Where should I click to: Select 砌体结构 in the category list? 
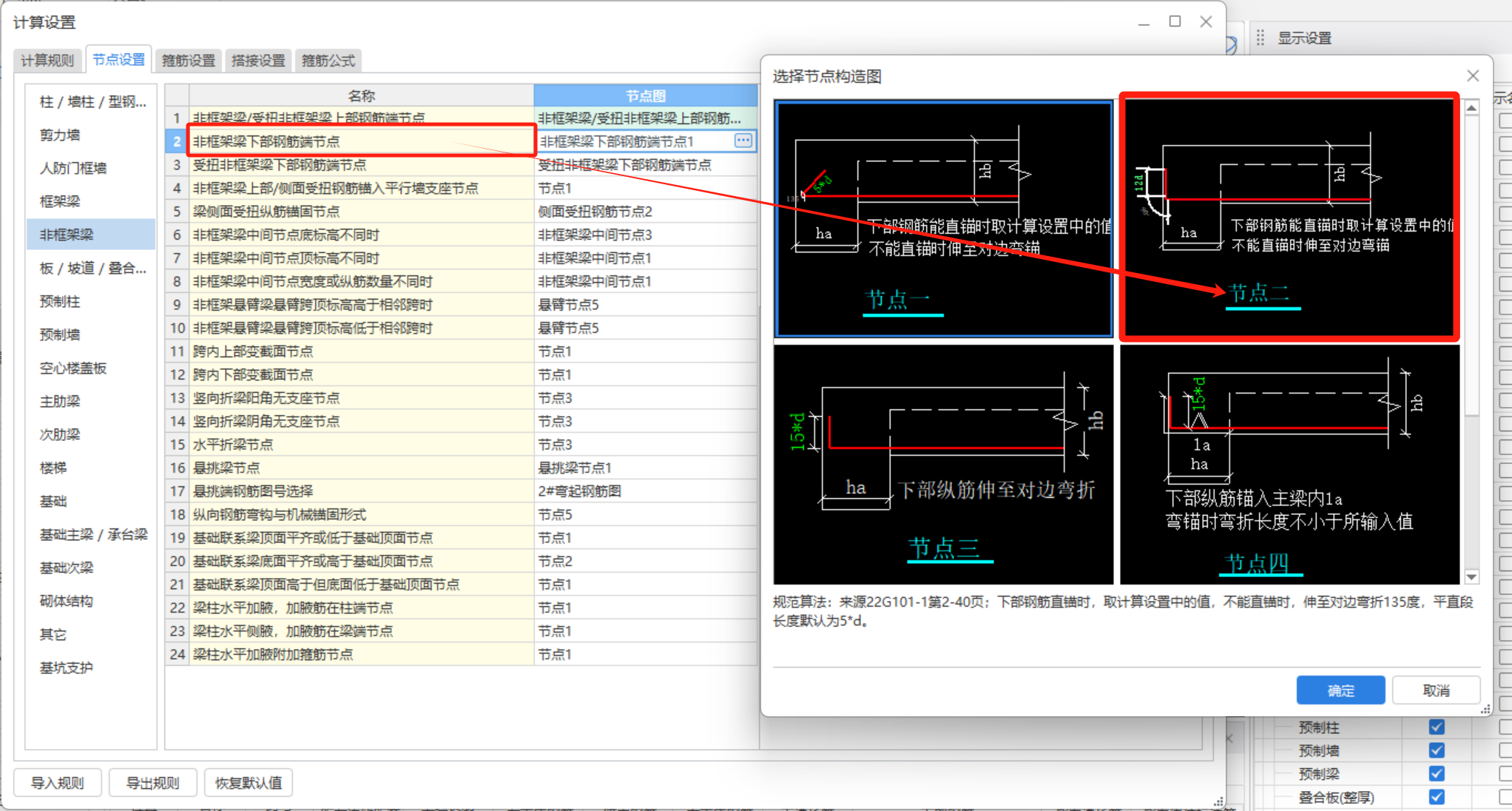[x=92, y=601]
